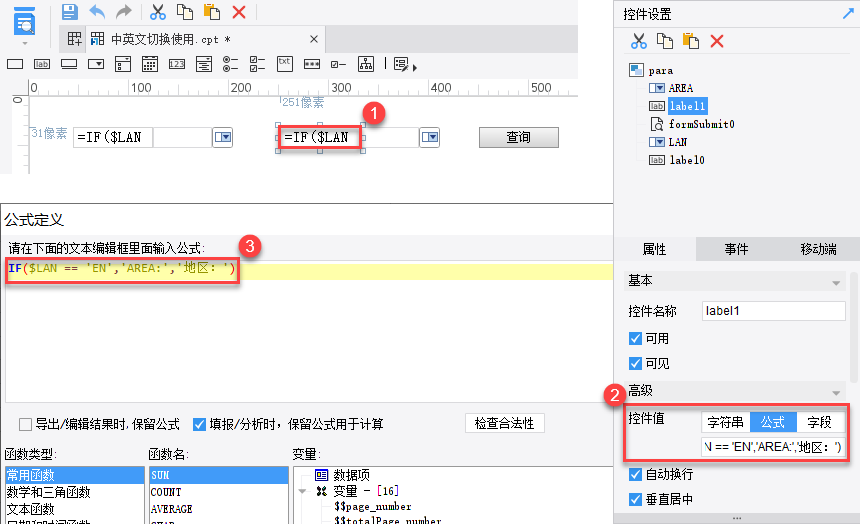Select label1 in the widget tree
This screenshot has height=524, width=860.
point(688,106)
